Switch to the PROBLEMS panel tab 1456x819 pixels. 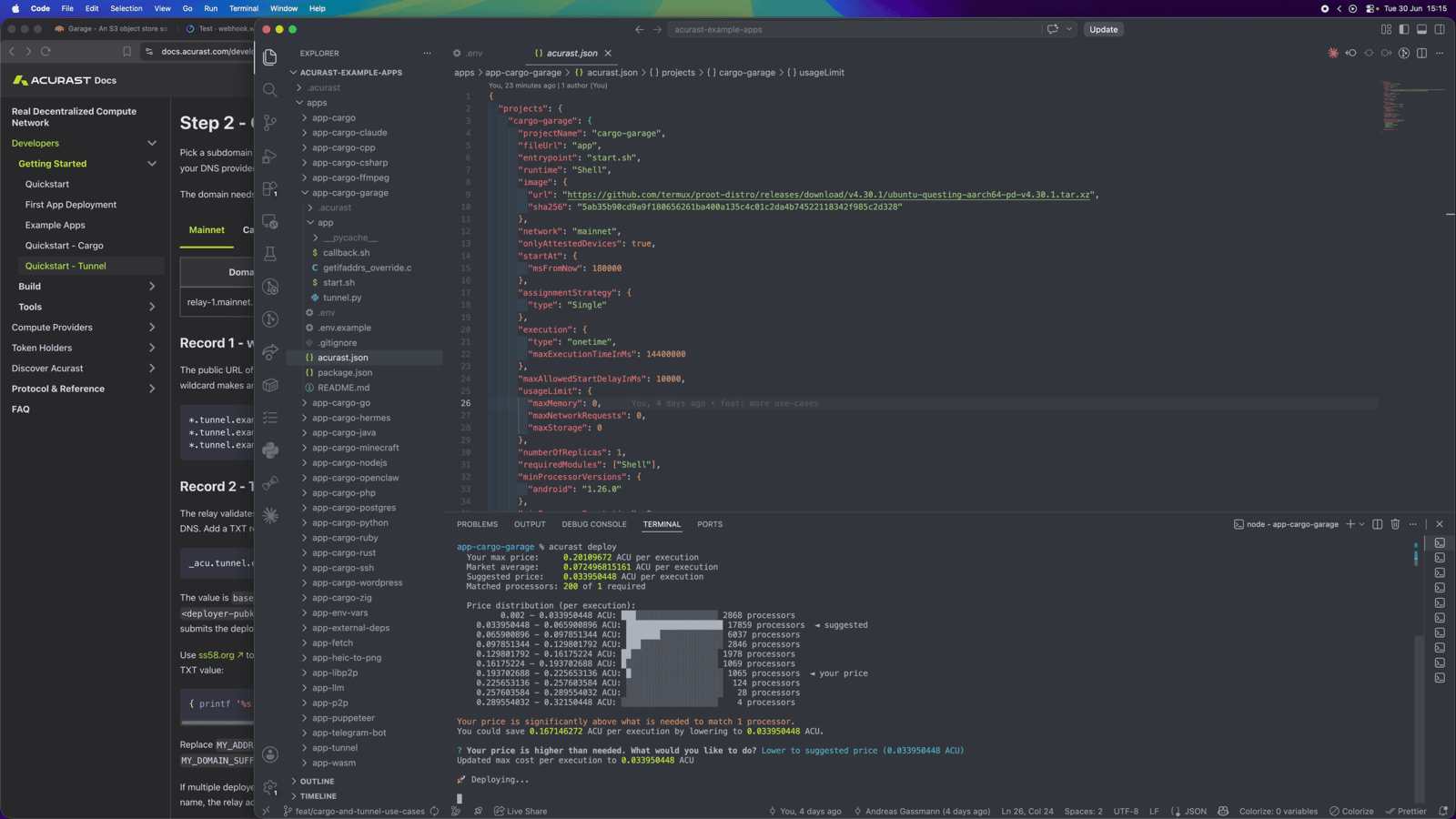pyautogui.click(x=477, y=524)
